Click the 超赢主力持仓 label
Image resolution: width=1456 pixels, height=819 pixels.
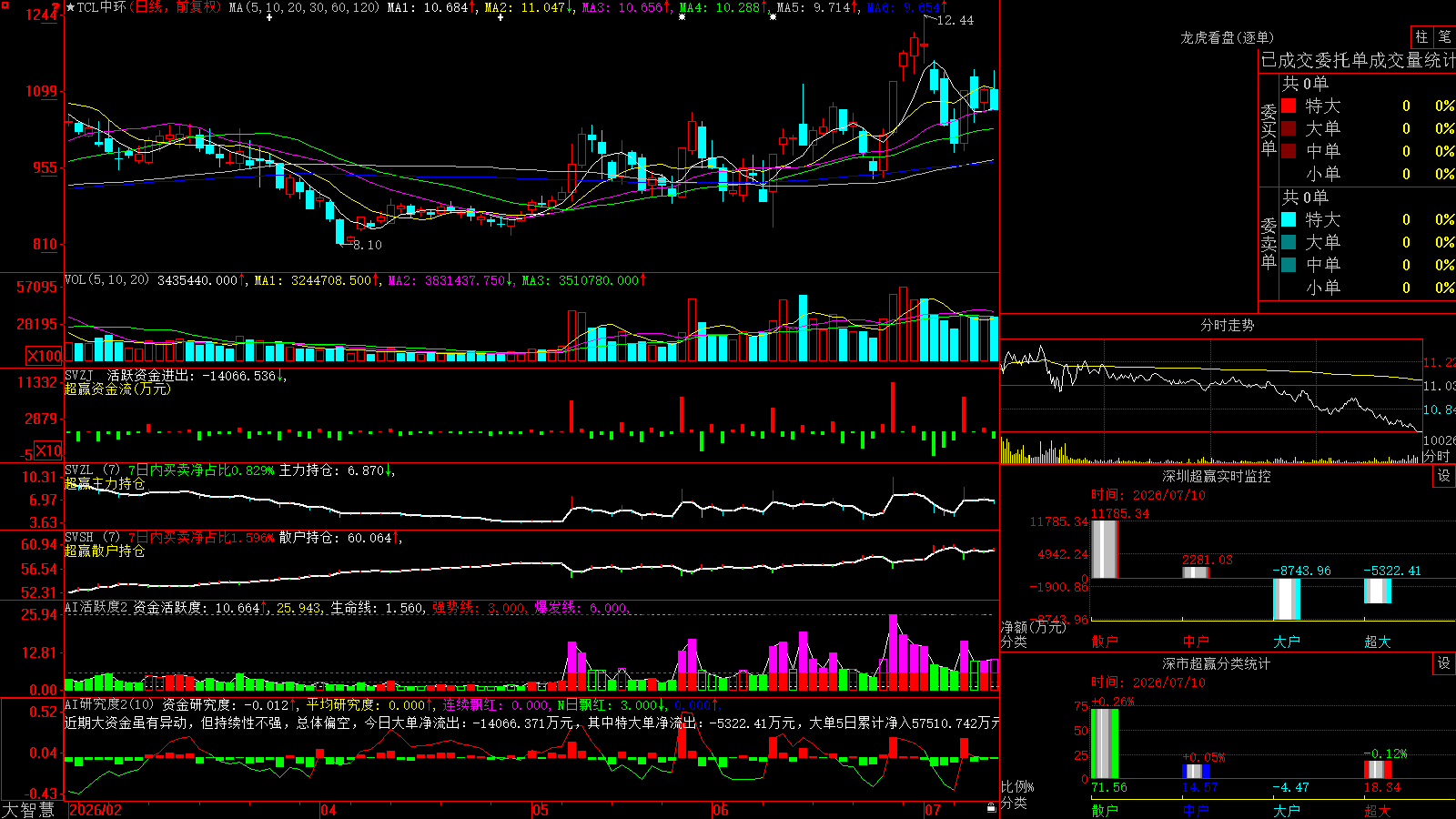tap(105, 484)
